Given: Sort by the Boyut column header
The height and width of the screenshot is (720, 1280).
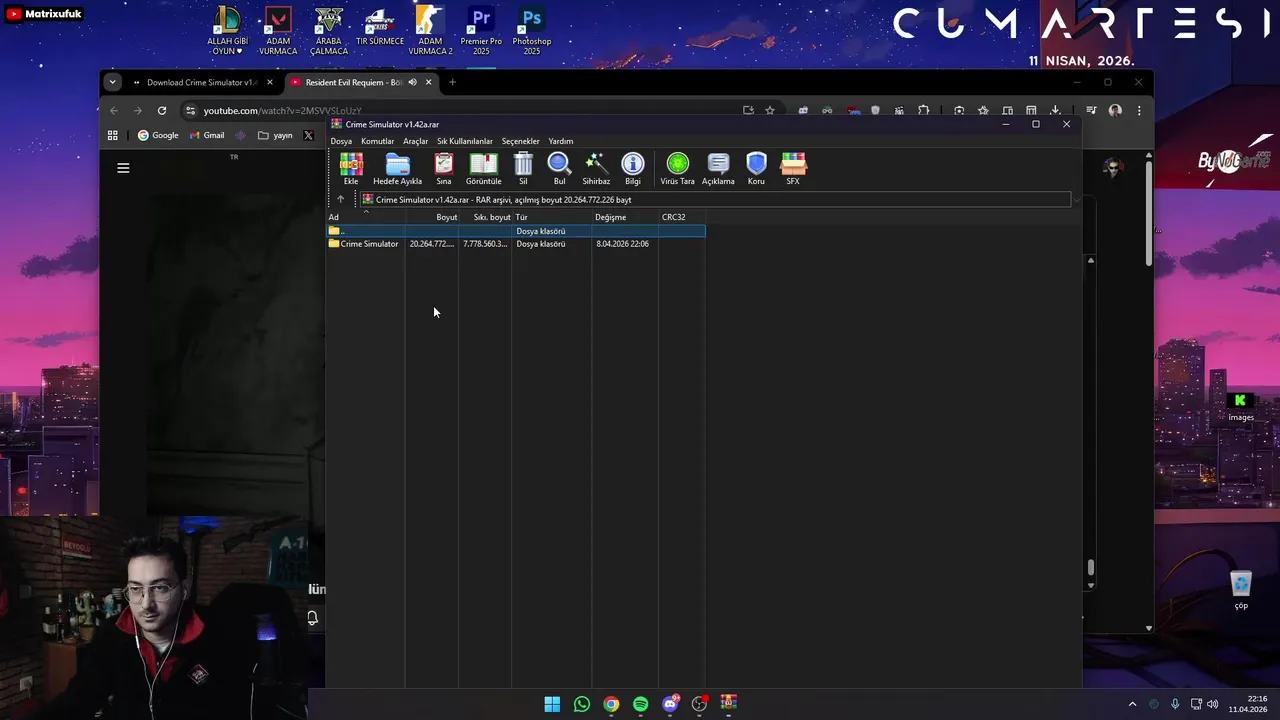Looking at the screenshot, I should pos(432,217).
